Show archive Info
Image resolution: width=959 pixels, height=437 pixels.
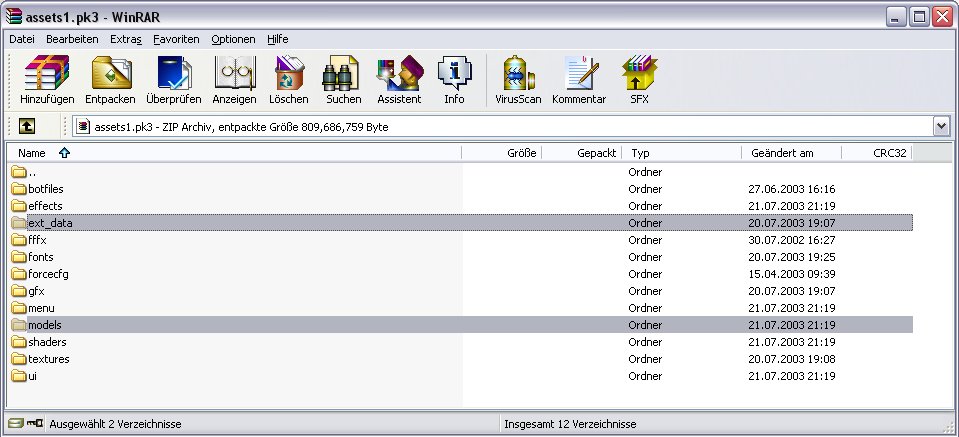454,80
